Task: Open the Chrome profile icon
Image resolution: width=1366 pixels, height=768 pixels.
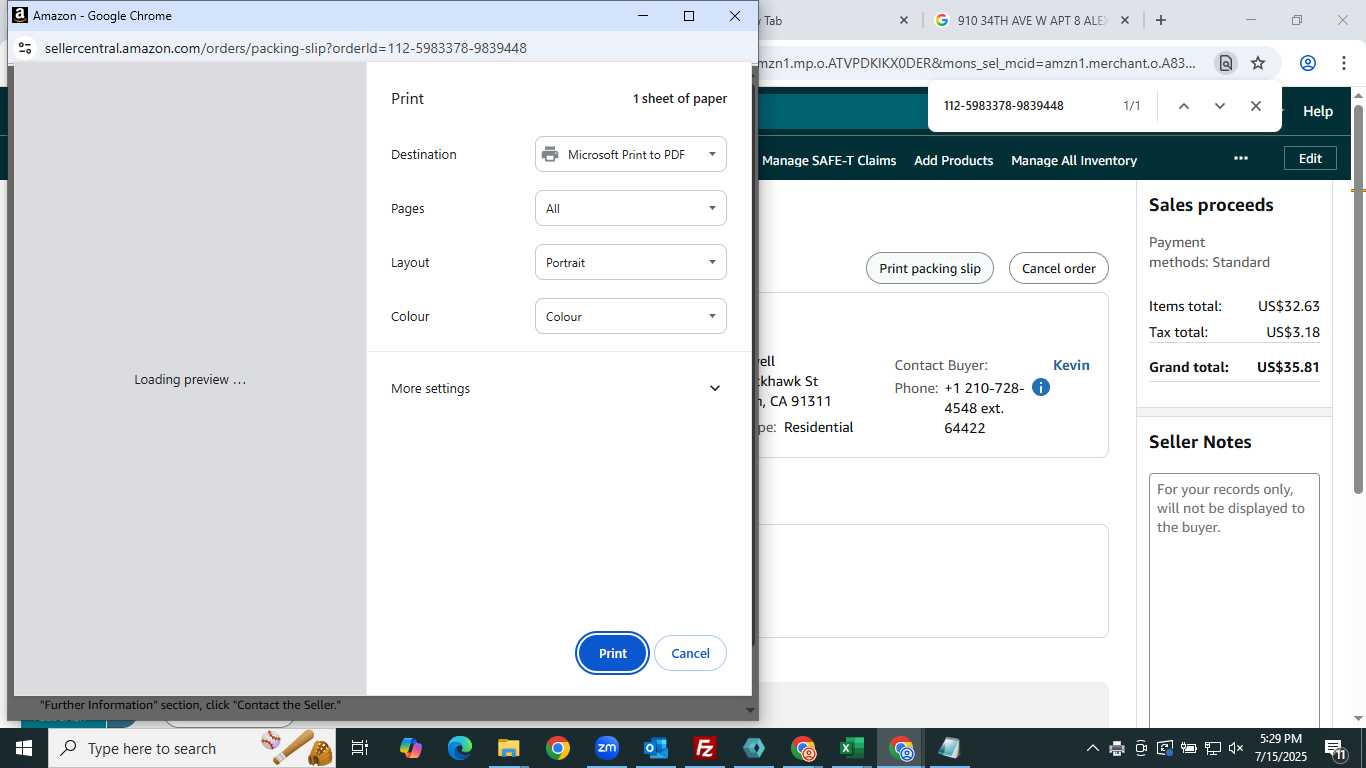Action: point(1308,63)
